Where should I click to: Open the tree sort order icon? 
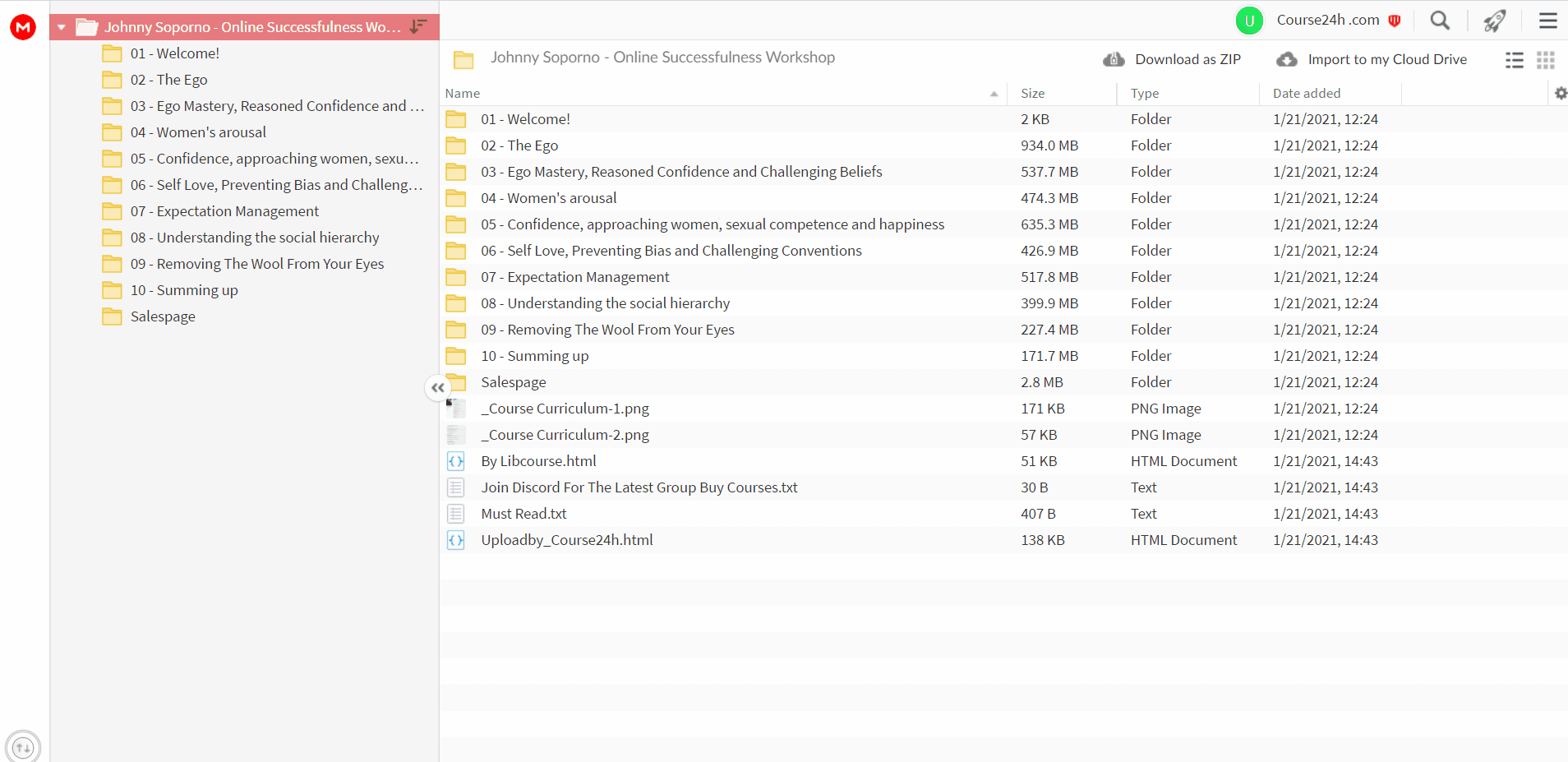[x=418, y=27]
